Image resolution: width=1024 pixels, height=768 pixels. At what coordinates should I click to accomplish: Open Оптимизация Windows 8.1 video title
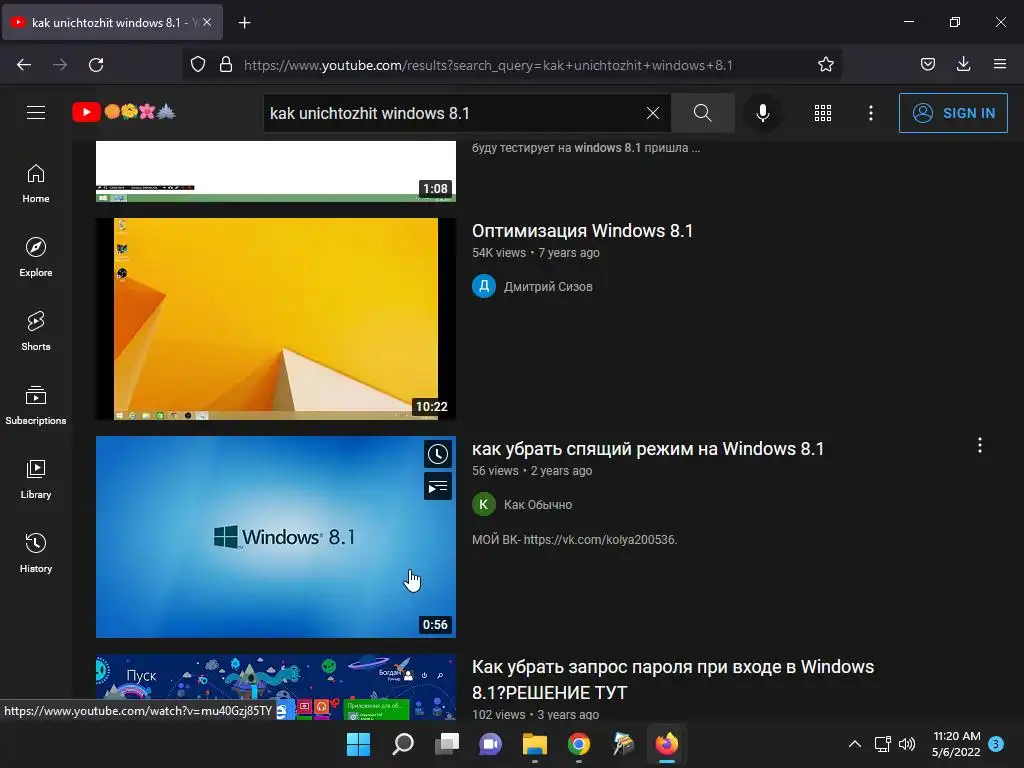[x=582, y=231]
